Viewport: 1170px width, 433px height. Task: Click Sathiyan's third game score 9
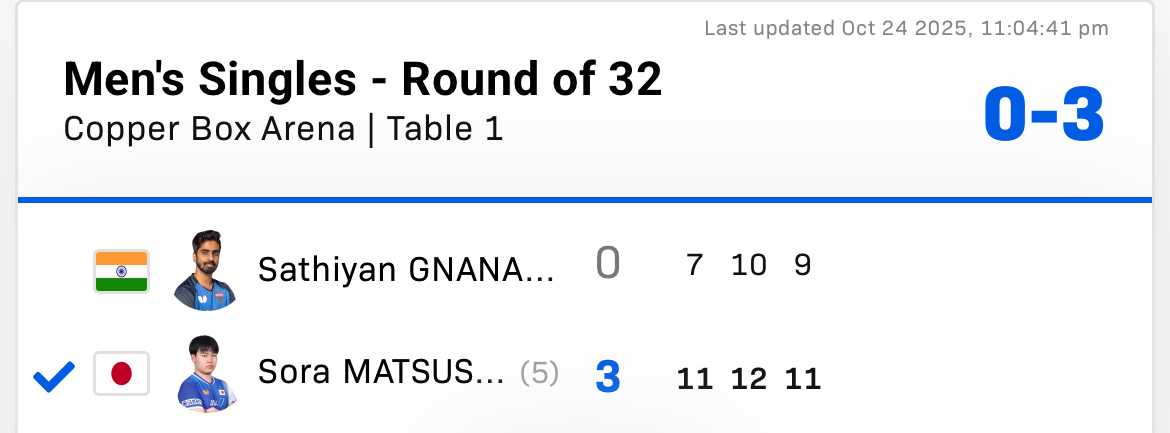[802, 265]
